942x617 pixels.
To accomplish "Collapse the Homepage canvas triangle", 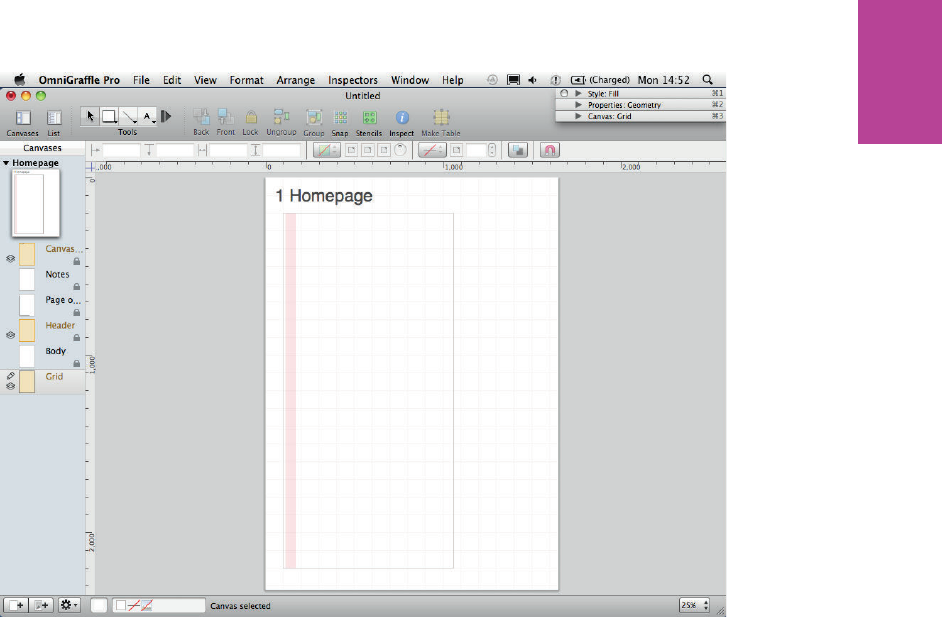I will coord(6,163).
